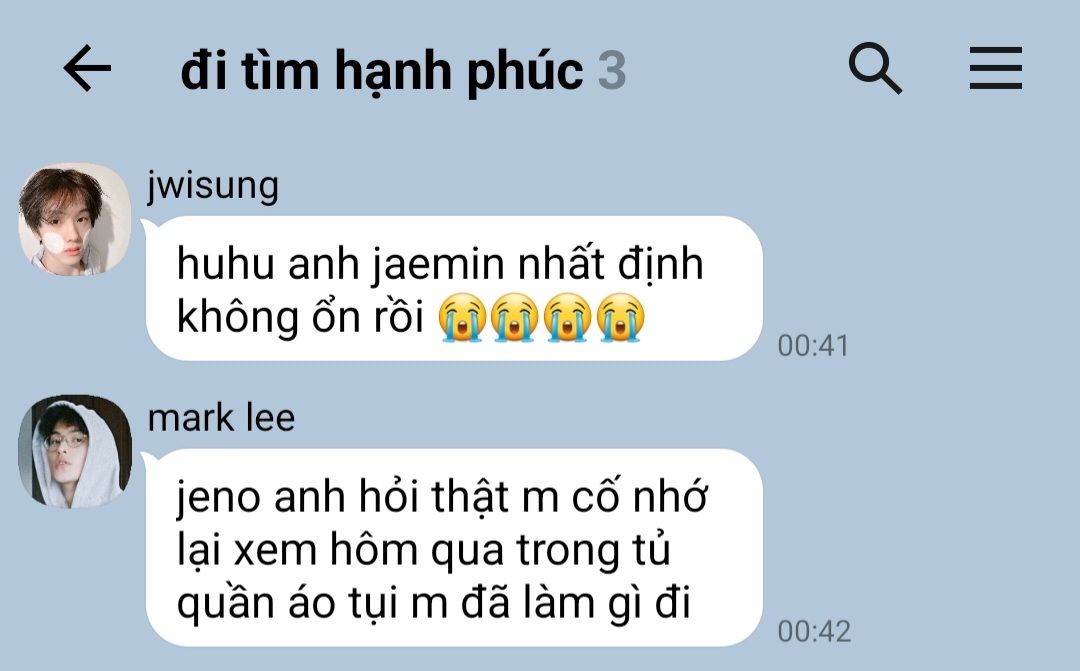The width and height of the screenshot is (1080, 671).
Task: Click the sender name "mark lee"
Action: [221, 418]
